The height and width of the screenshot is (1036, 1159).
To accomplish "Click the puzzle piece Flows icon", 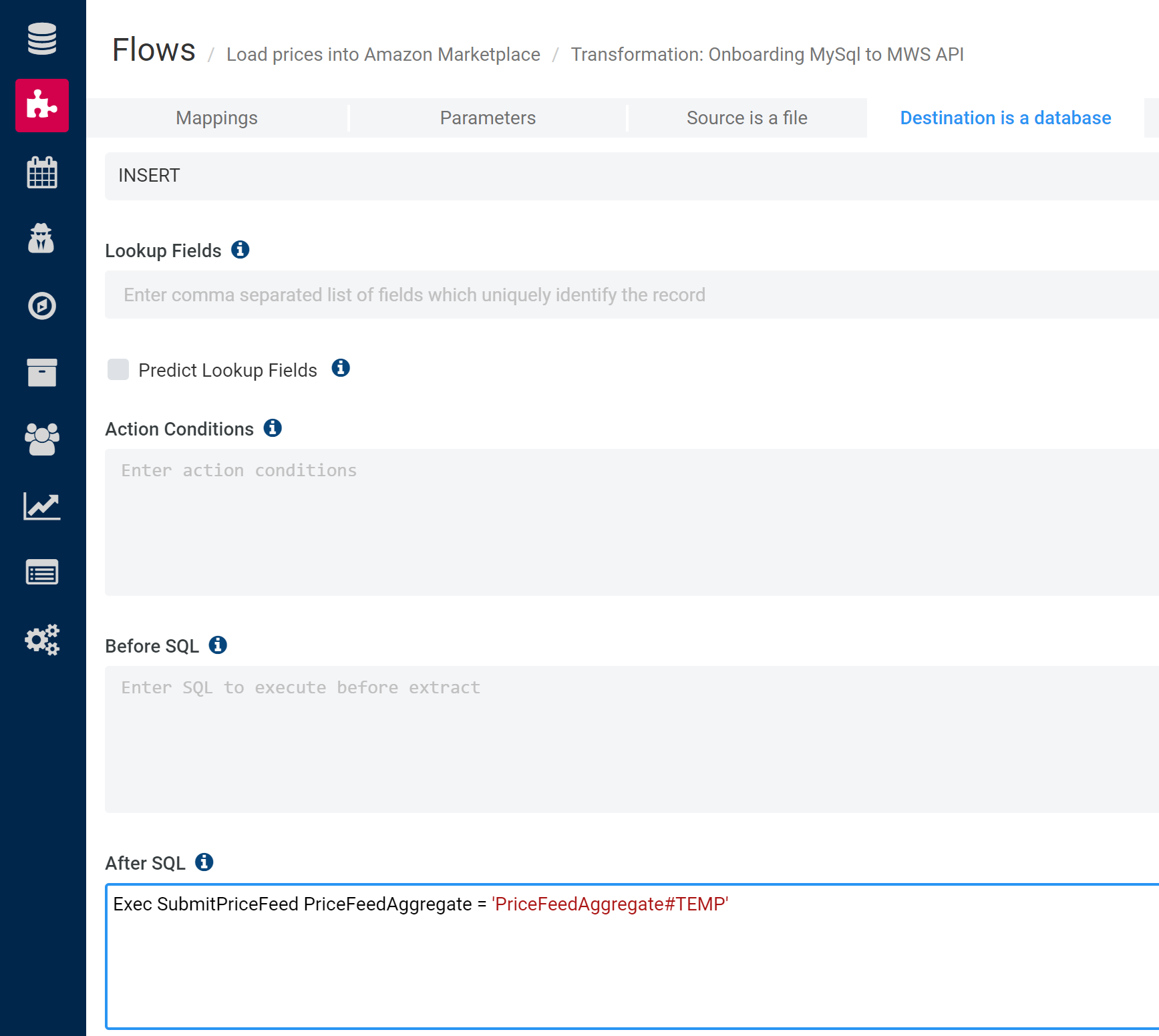I will coord(42,106).
